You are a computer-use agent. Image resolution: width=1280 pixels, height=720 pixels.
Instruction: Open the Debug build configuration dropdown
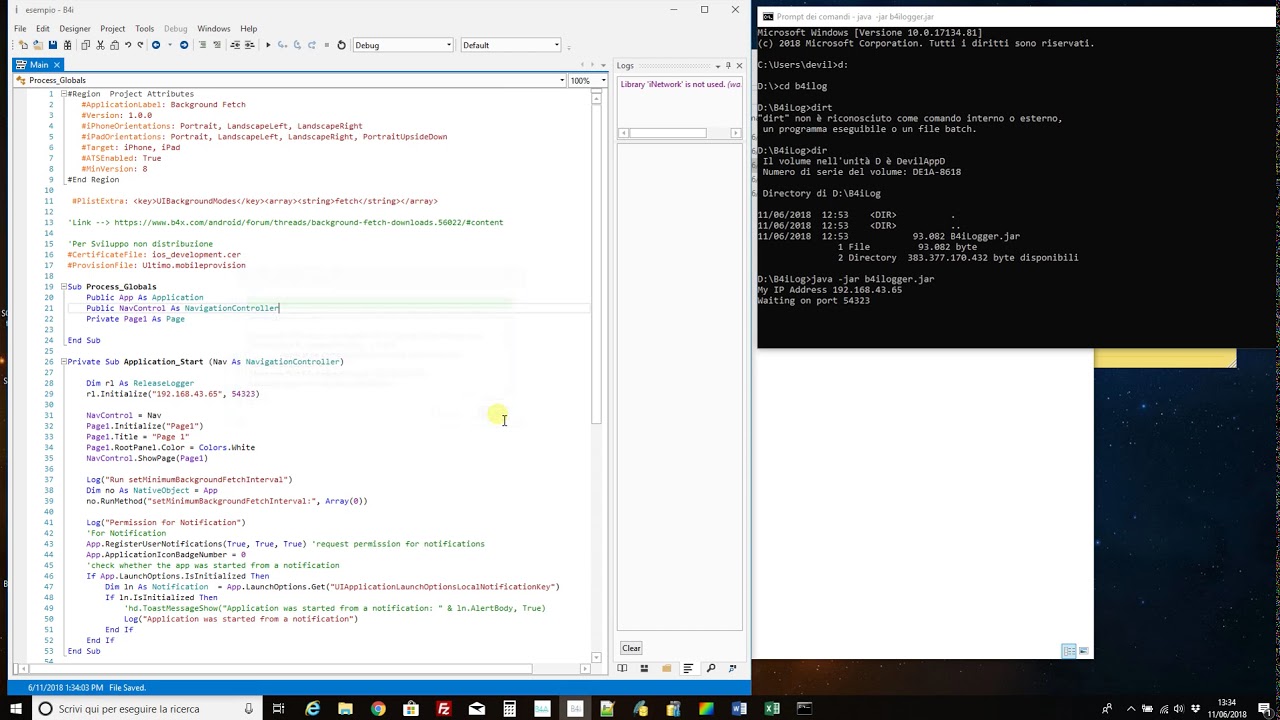pyautogui.click(x=403, y=45)
